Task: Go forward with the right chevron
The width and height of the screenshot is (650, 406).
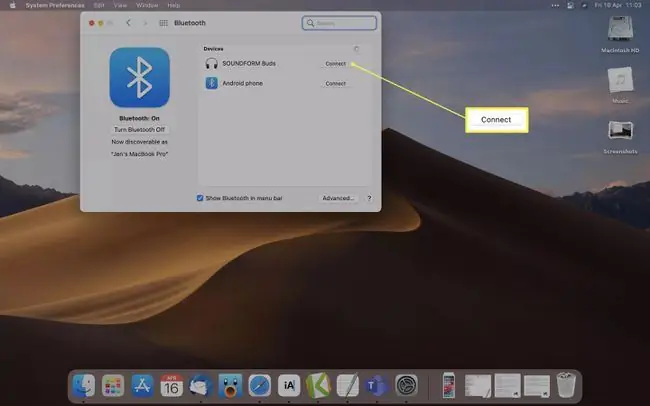Action: click(x=145, y=23)
